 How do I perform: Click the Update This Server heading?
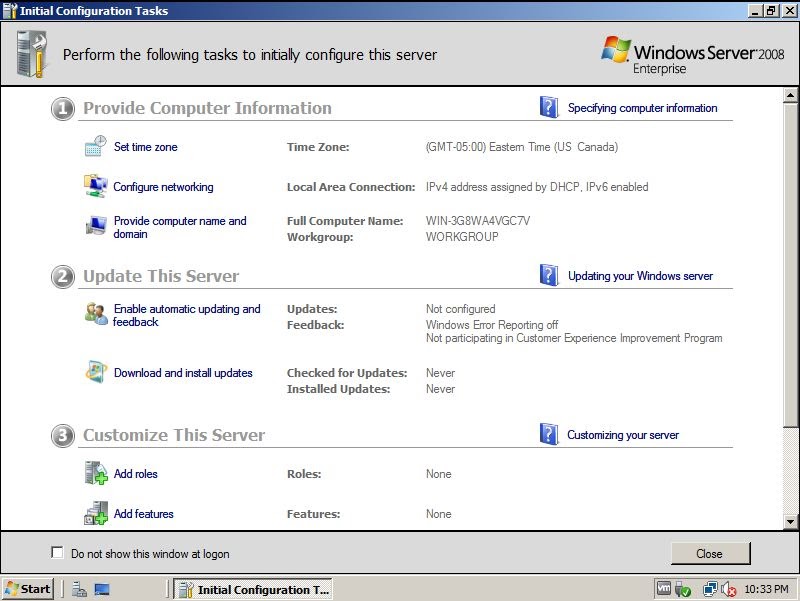[161, 276]
